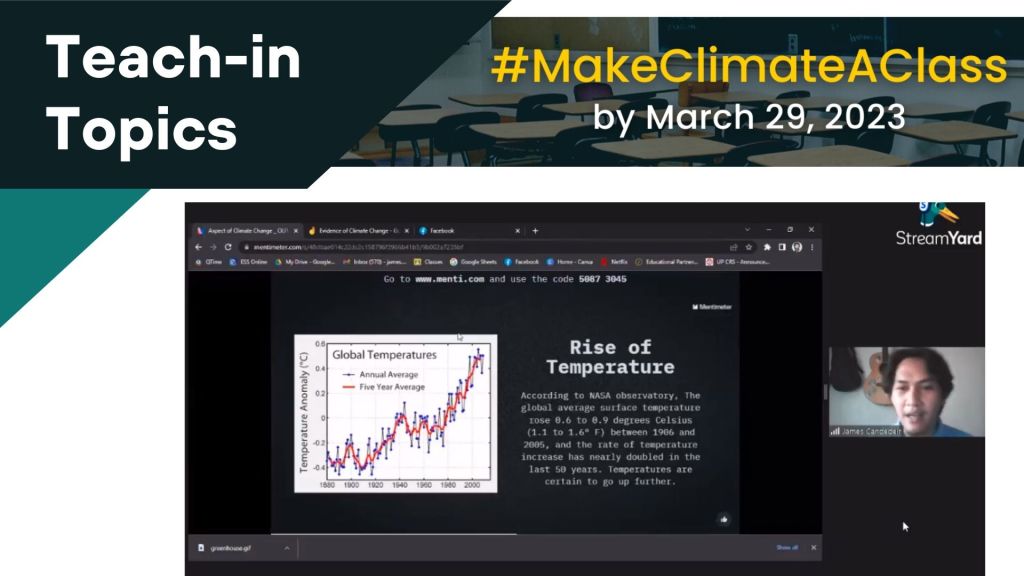Viewport: 1024px width, 576px height.
Task: Click the Chrome profile avatar
Action: [x=797, y=247]
